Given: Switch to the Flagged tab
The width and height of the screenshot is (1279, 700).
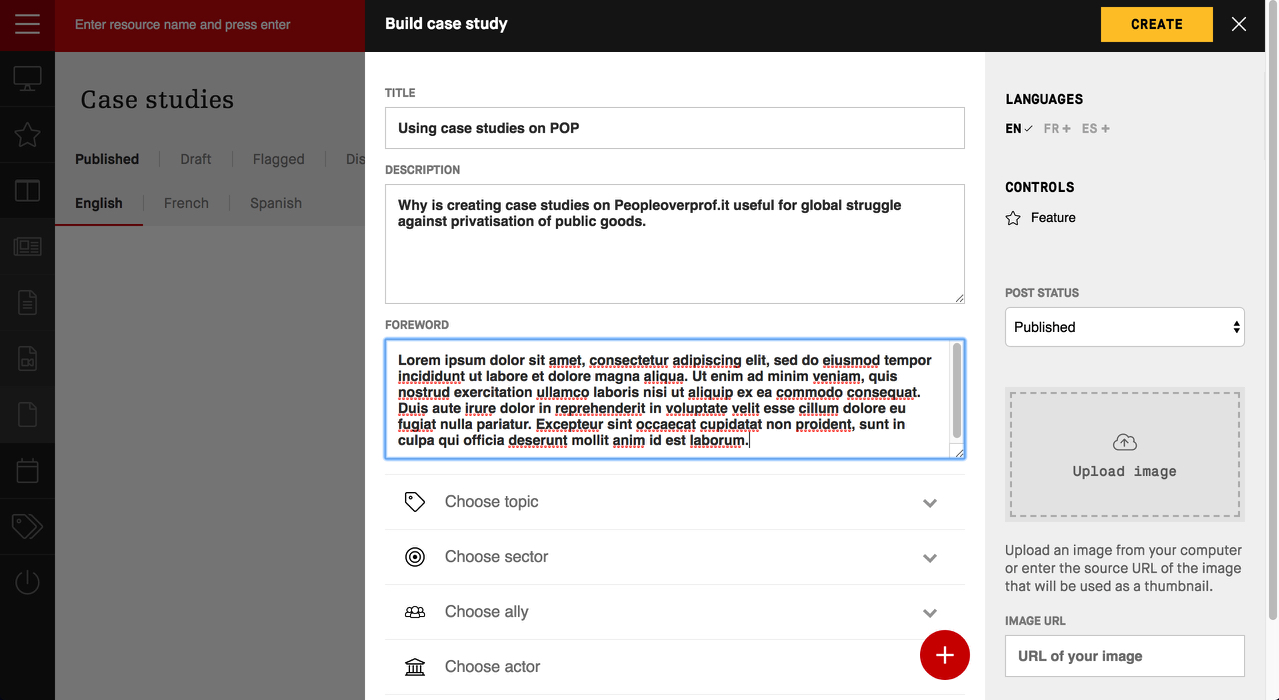Looking at the screenshot, I should click(x=279, y=159).
